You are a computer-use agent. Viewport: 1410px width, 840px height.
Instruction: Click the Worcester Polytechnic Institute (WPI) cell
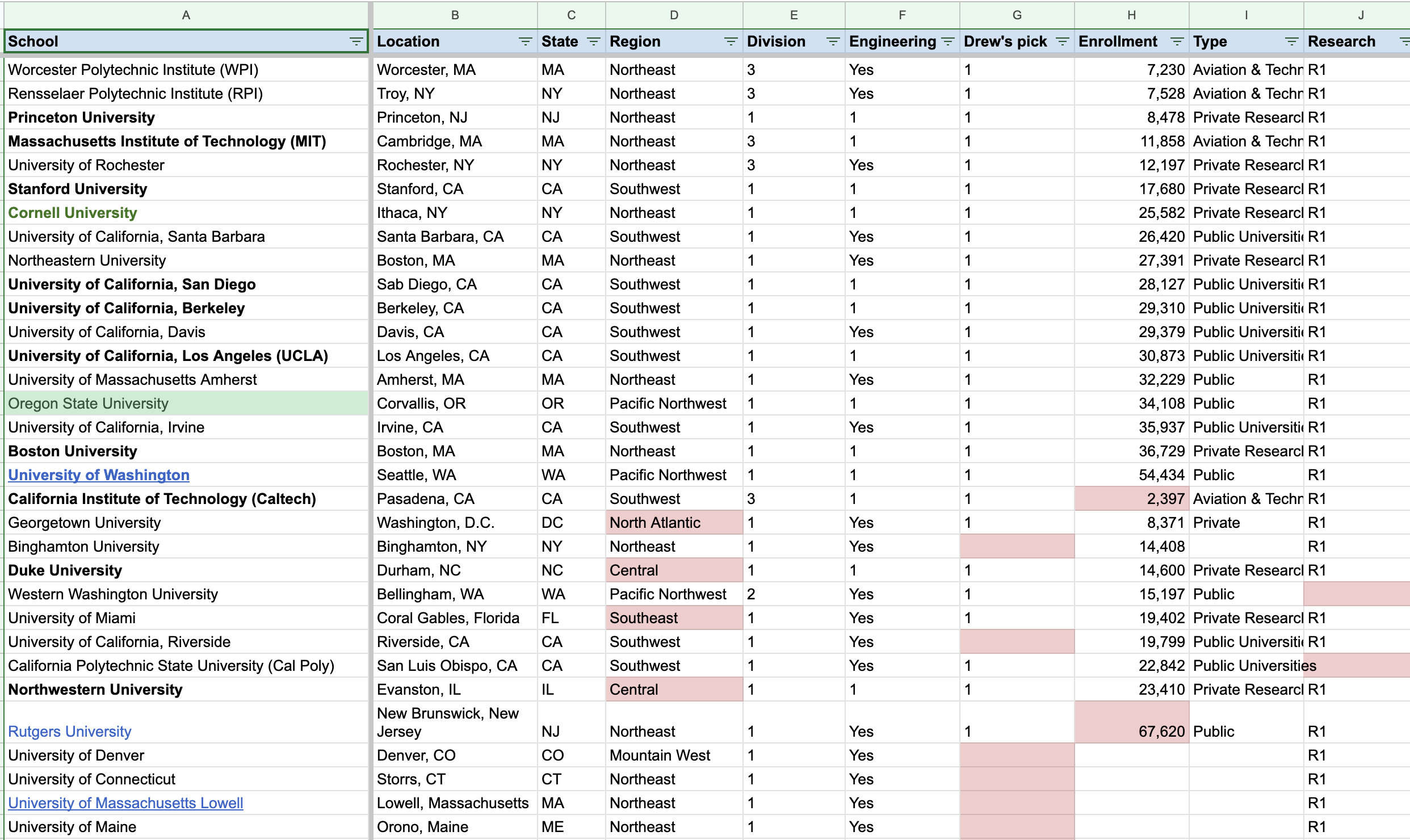[x=186, y=70]
